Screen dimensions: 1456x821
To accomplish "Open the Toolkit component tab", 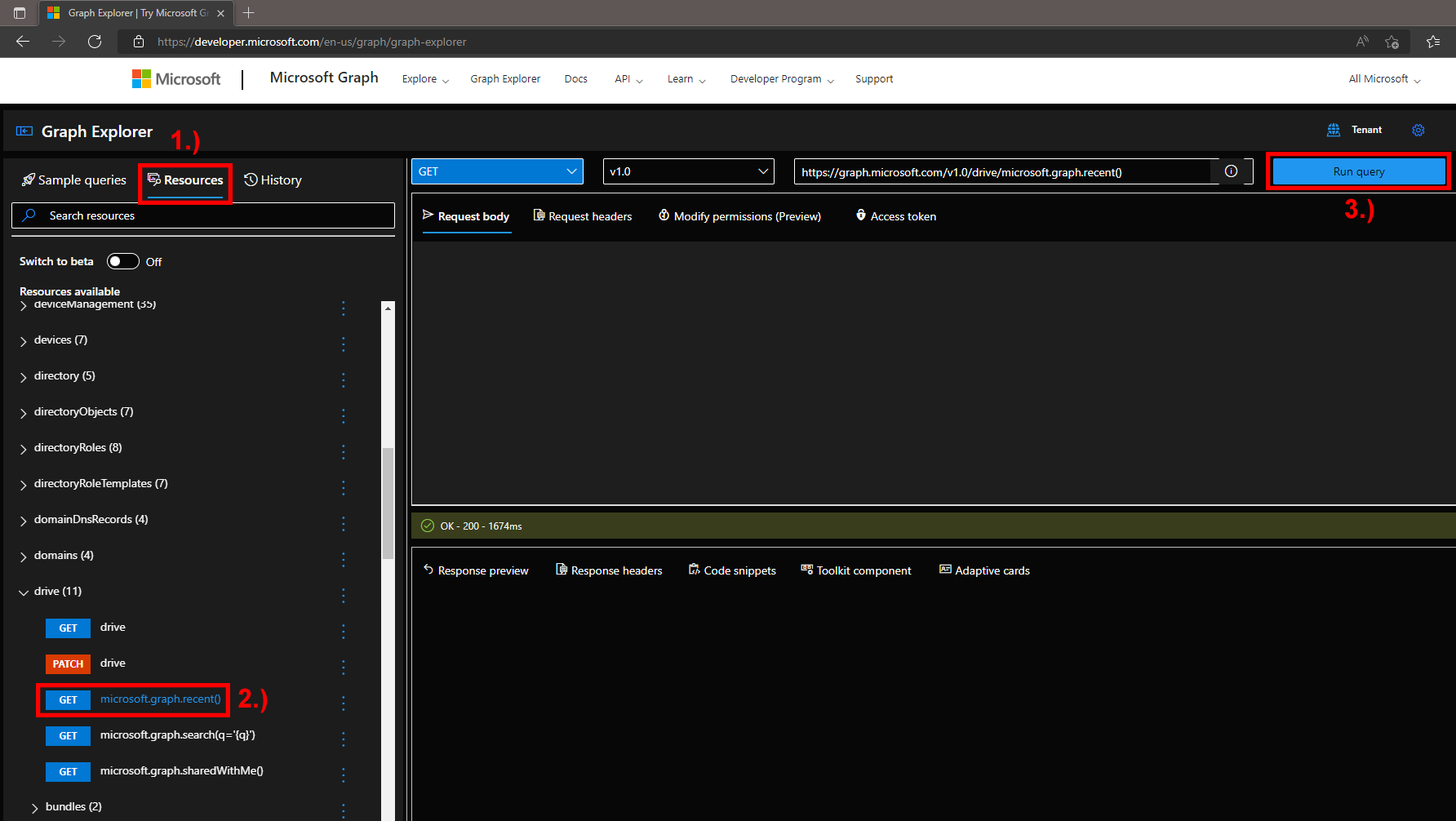I will coord(856,570).
